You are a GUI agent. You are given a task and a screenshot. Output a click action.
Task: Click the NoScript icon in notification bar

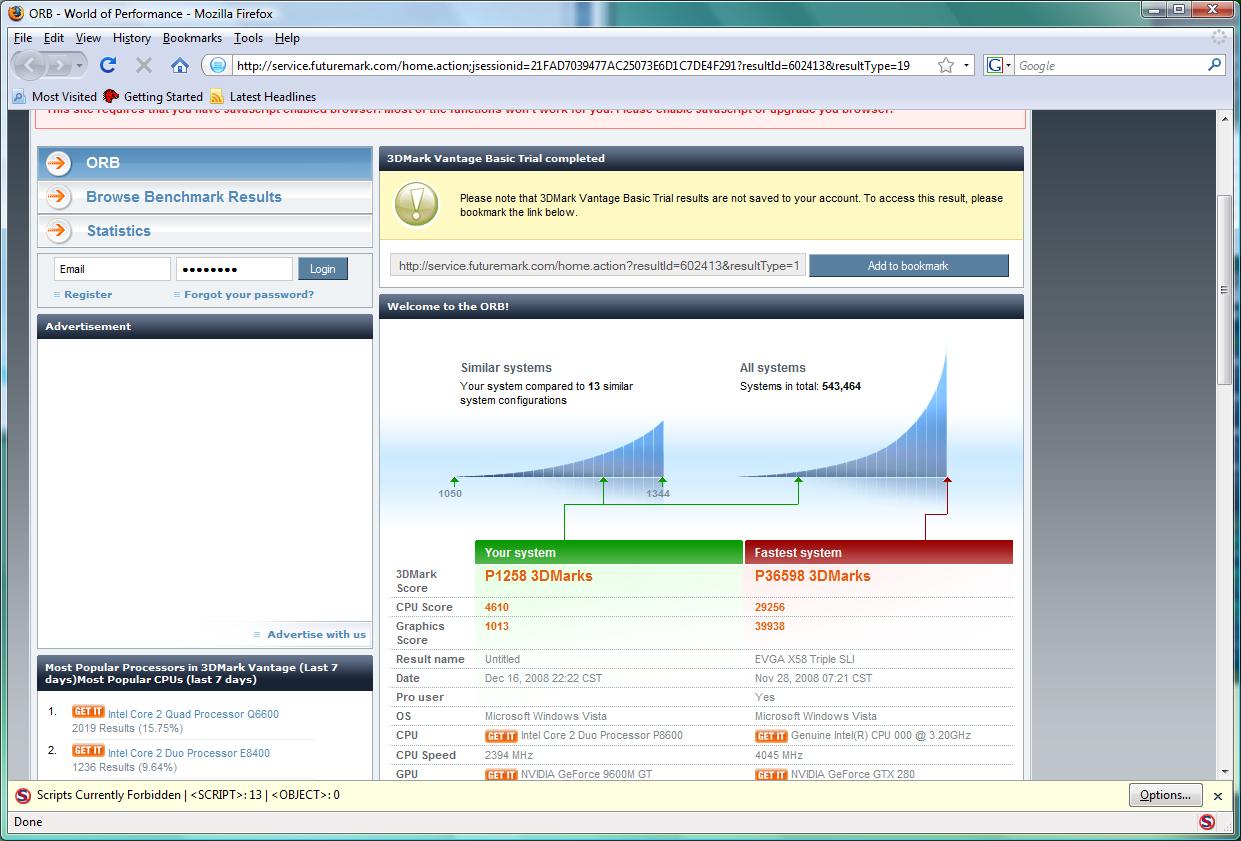pos(23,796)
